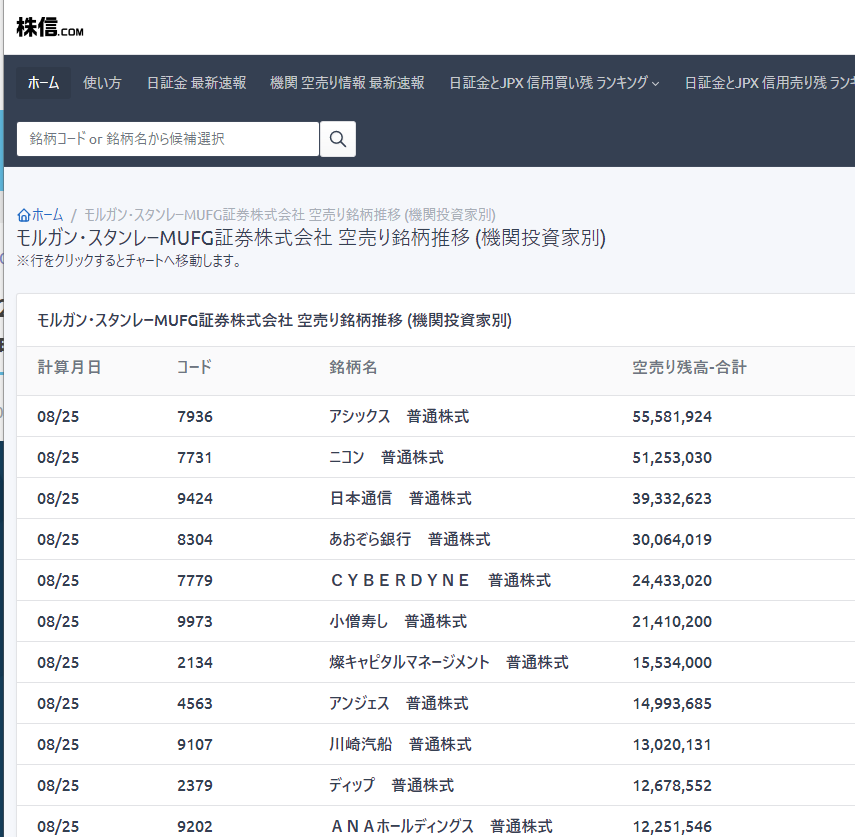Select the 川崎汽船 9107 row
This screenshot has height=837, width=855.
click(400, 744)
